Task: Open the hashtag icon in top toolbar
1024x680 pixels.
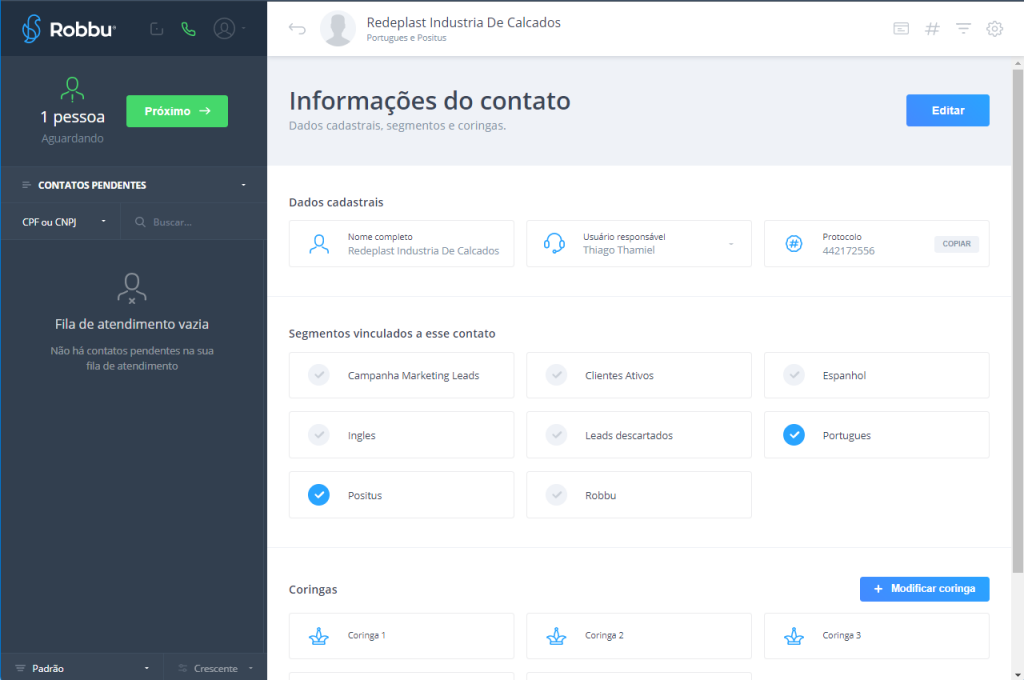Action: [932, 29]
